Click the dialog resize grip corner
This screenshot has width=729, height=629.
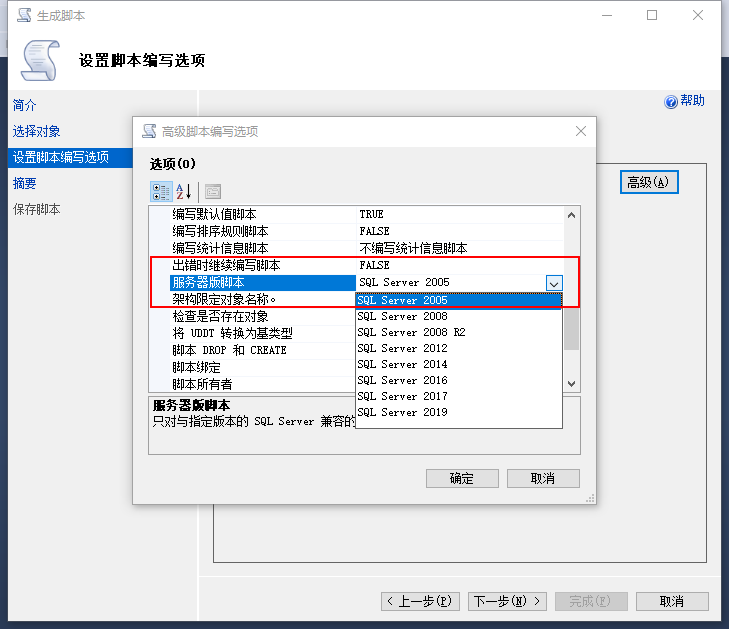pos(590,499)
